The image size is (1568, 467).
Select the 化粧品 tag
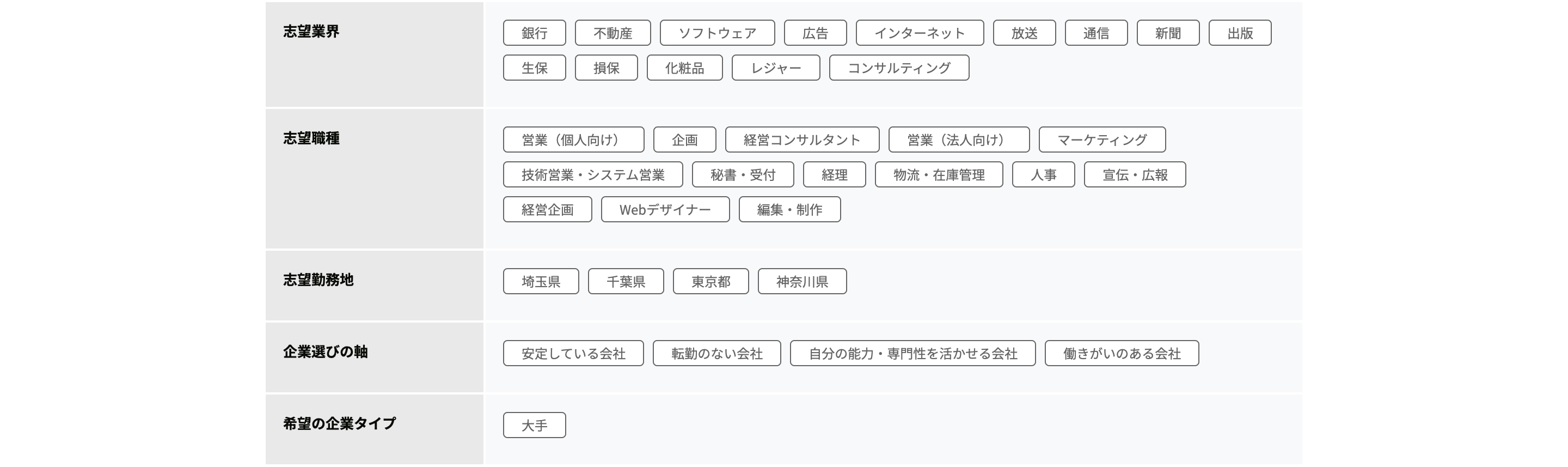click(684, 68)
